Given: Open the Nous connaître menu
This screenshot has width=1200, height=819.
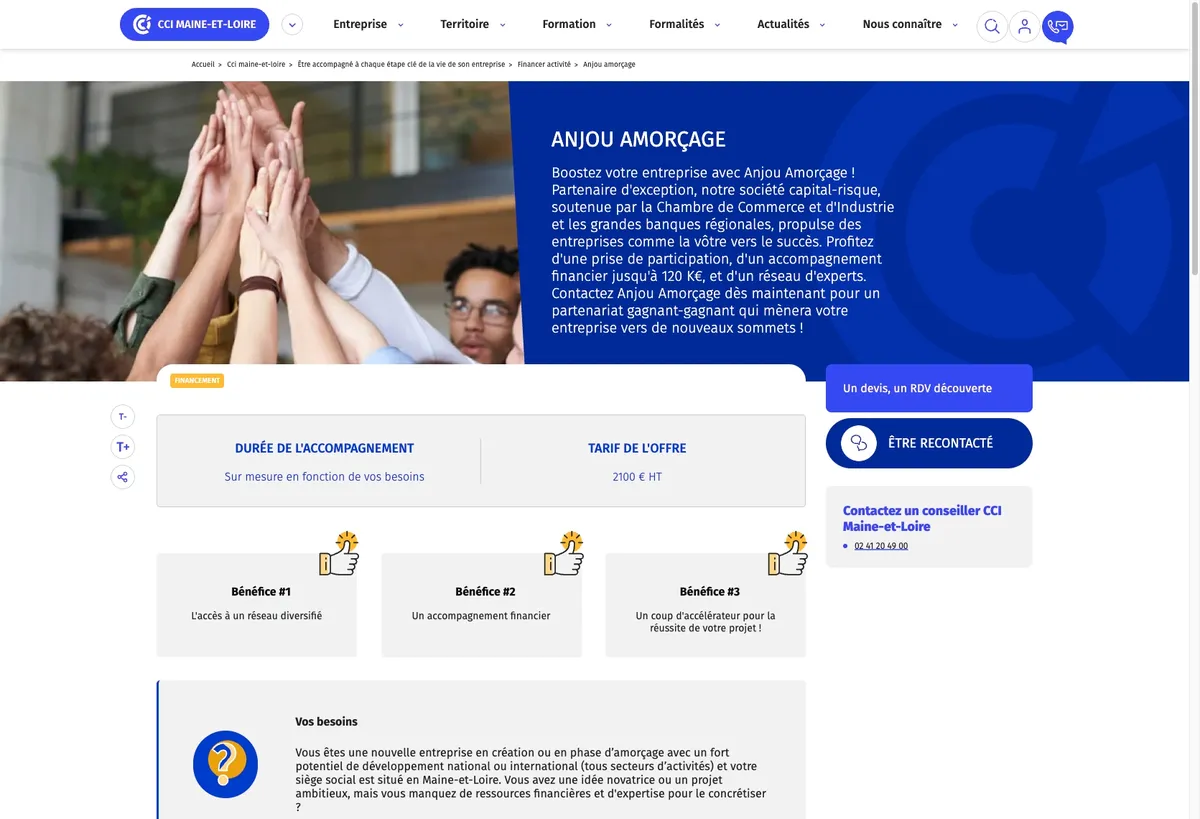Looking at the screenshot, I should coord(910,25).
